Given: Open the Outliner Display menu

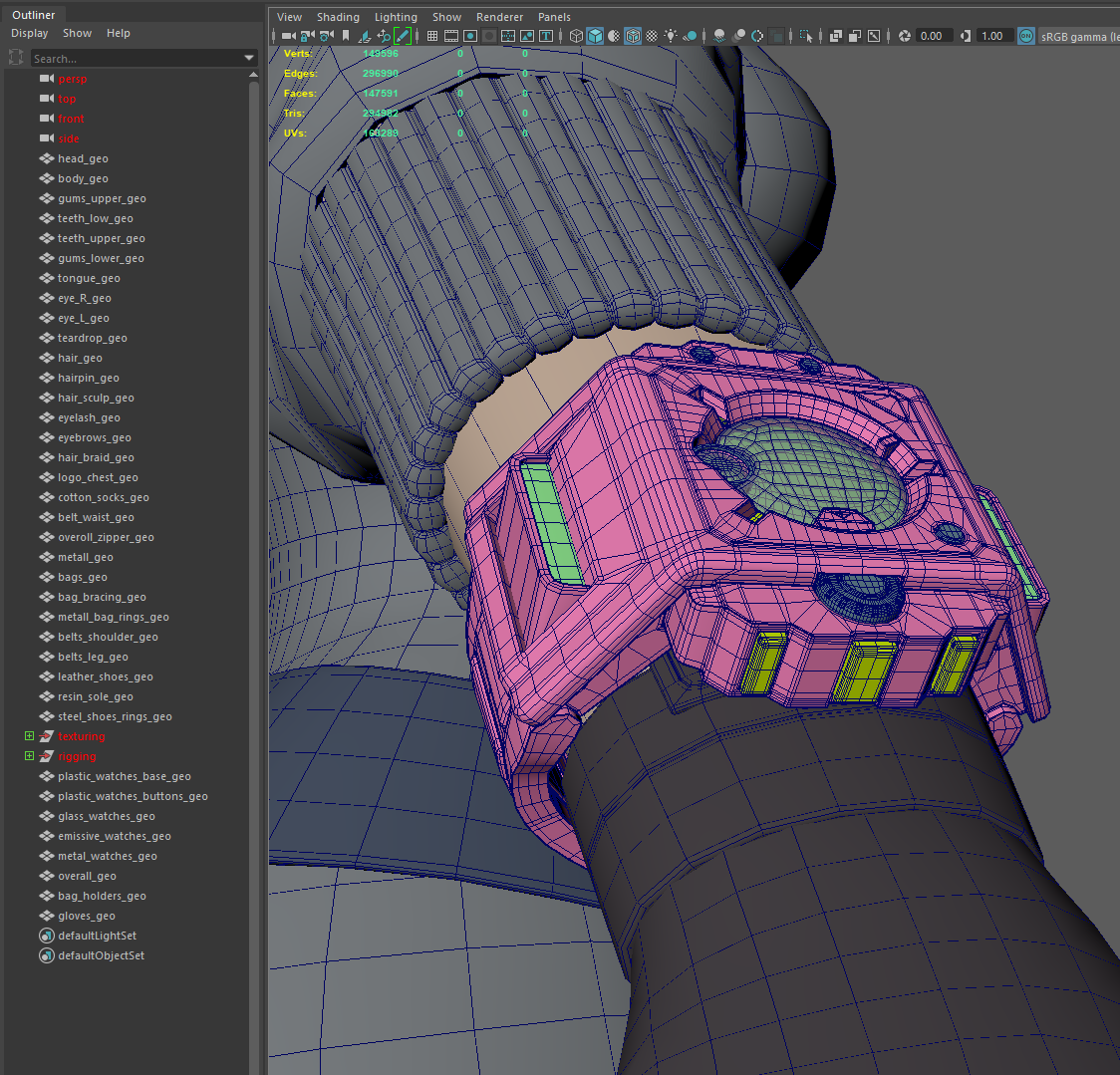Looking at the screenshot, I should pyautogui.click(x=30, y=33).
